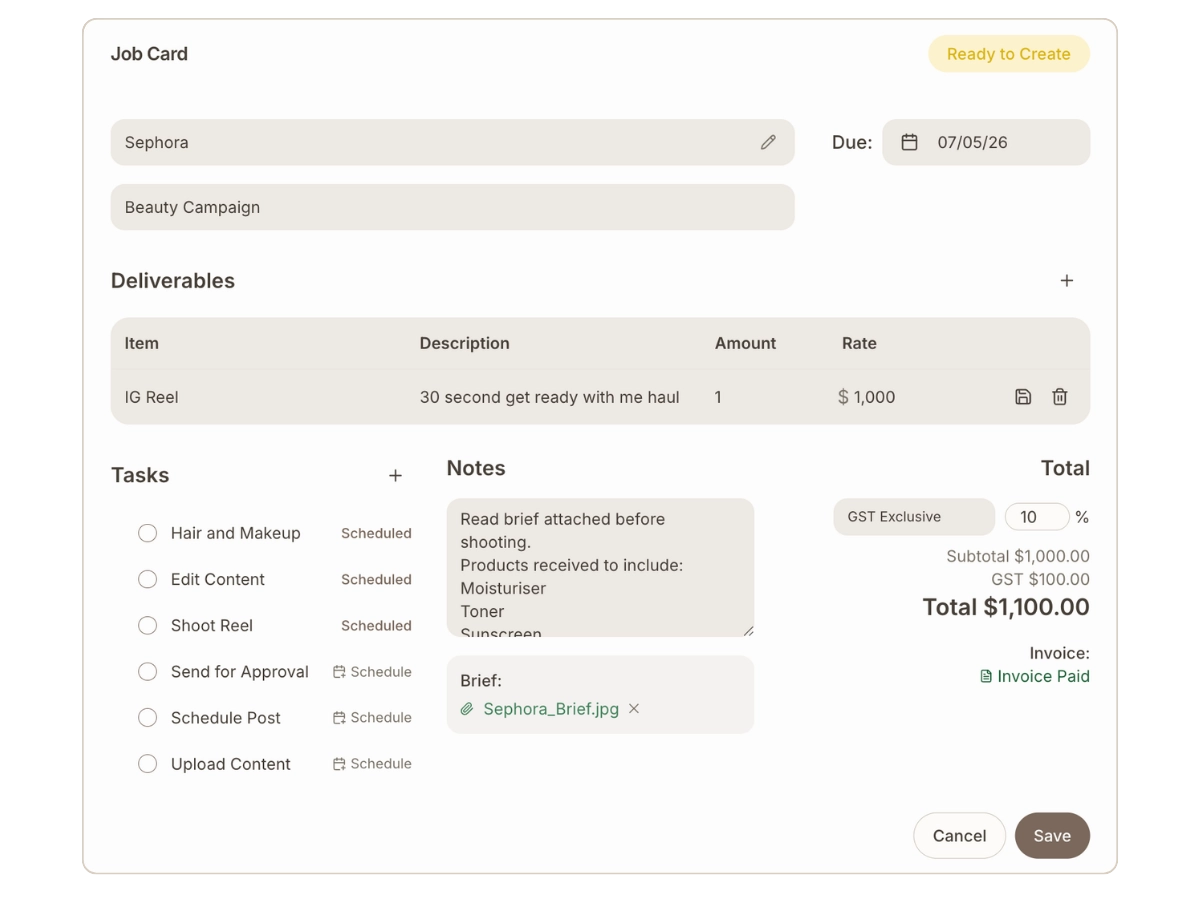Click the Scheduled label for Edit Content
This screenshot has width=1200, height=900.
(376, 579)
